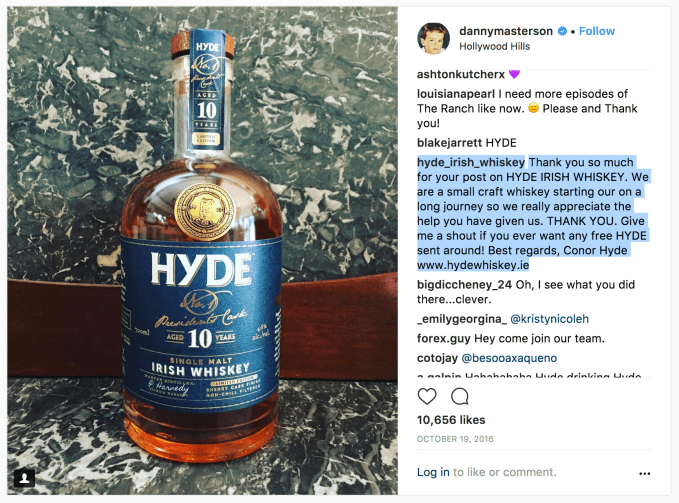The image size is (679, 503).
Task: Click the Hyde whiskey bottle photo
Action: click(x=202, y=250)
